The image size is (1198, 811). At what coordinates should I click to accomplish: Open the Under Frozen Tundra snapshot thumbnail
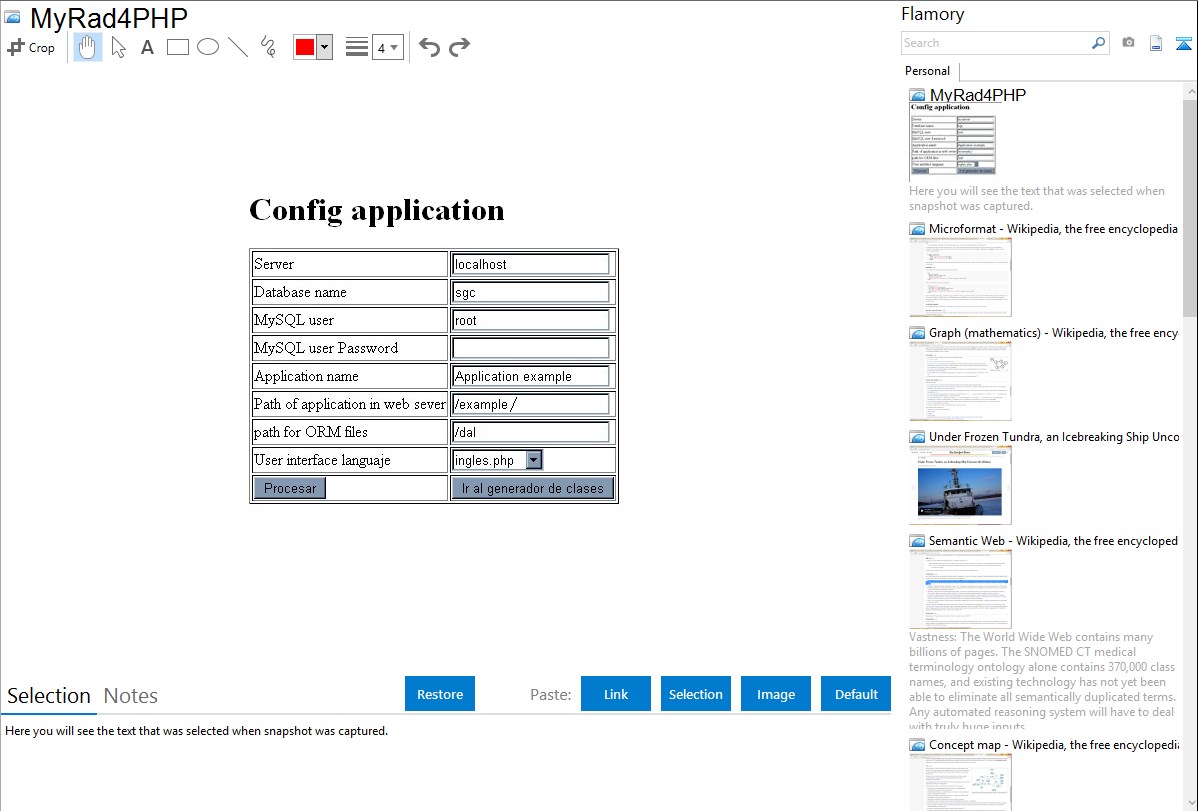point(960,485)
